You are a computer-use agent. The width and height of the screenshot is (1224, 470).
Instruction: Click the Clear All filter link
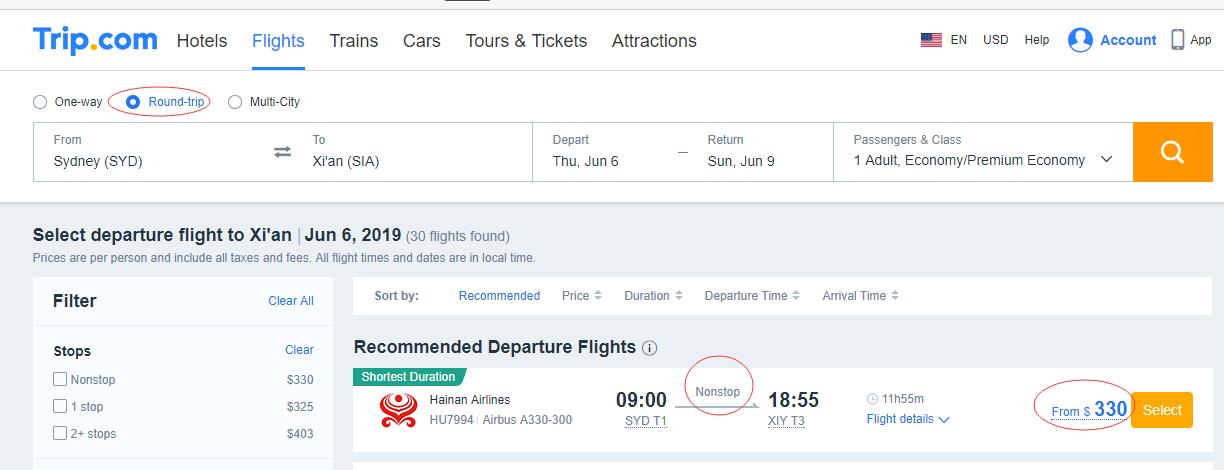[x=291, y=301]
